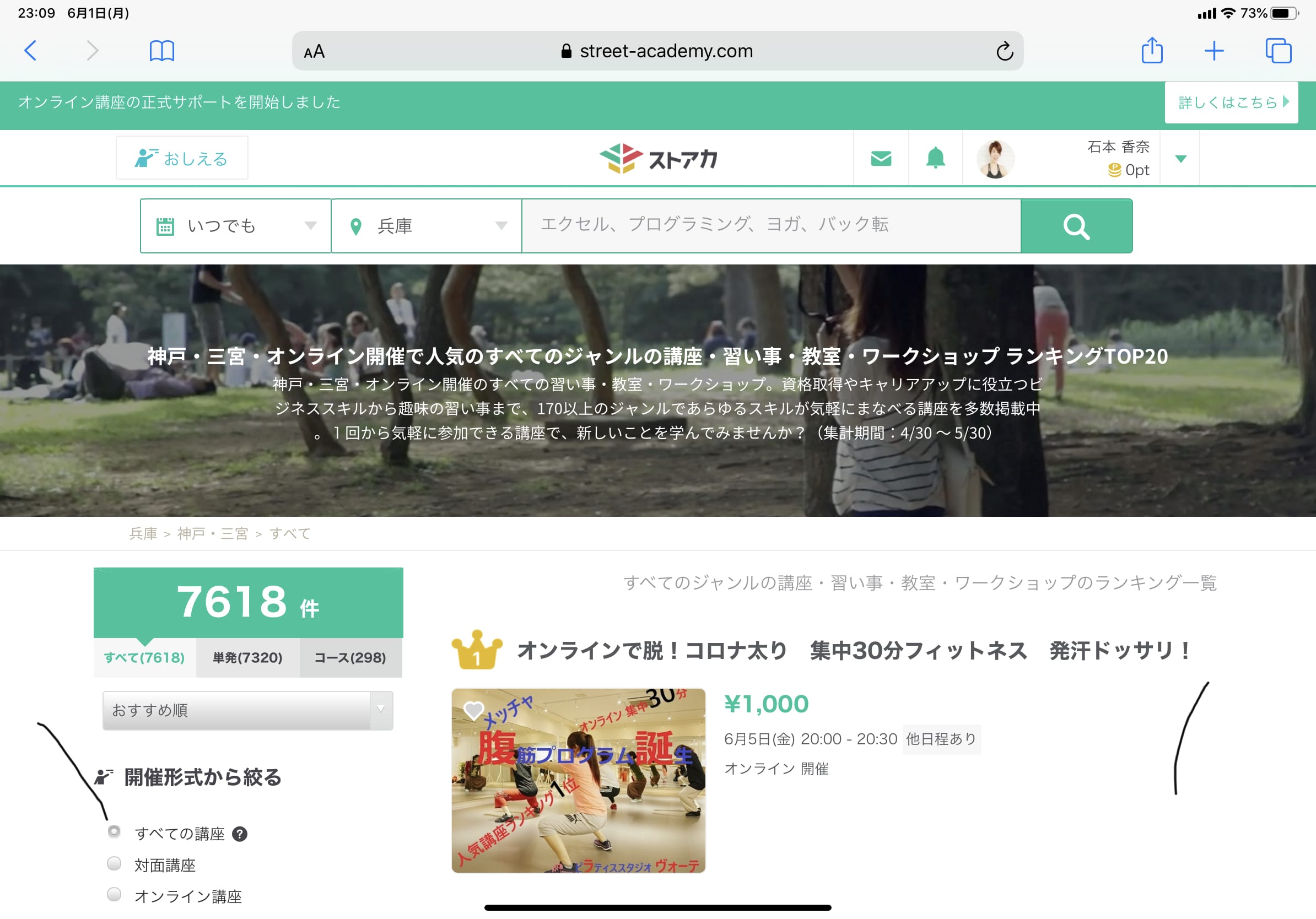Tap the heart favorite icon on course thumbnail

click(473, 710)
